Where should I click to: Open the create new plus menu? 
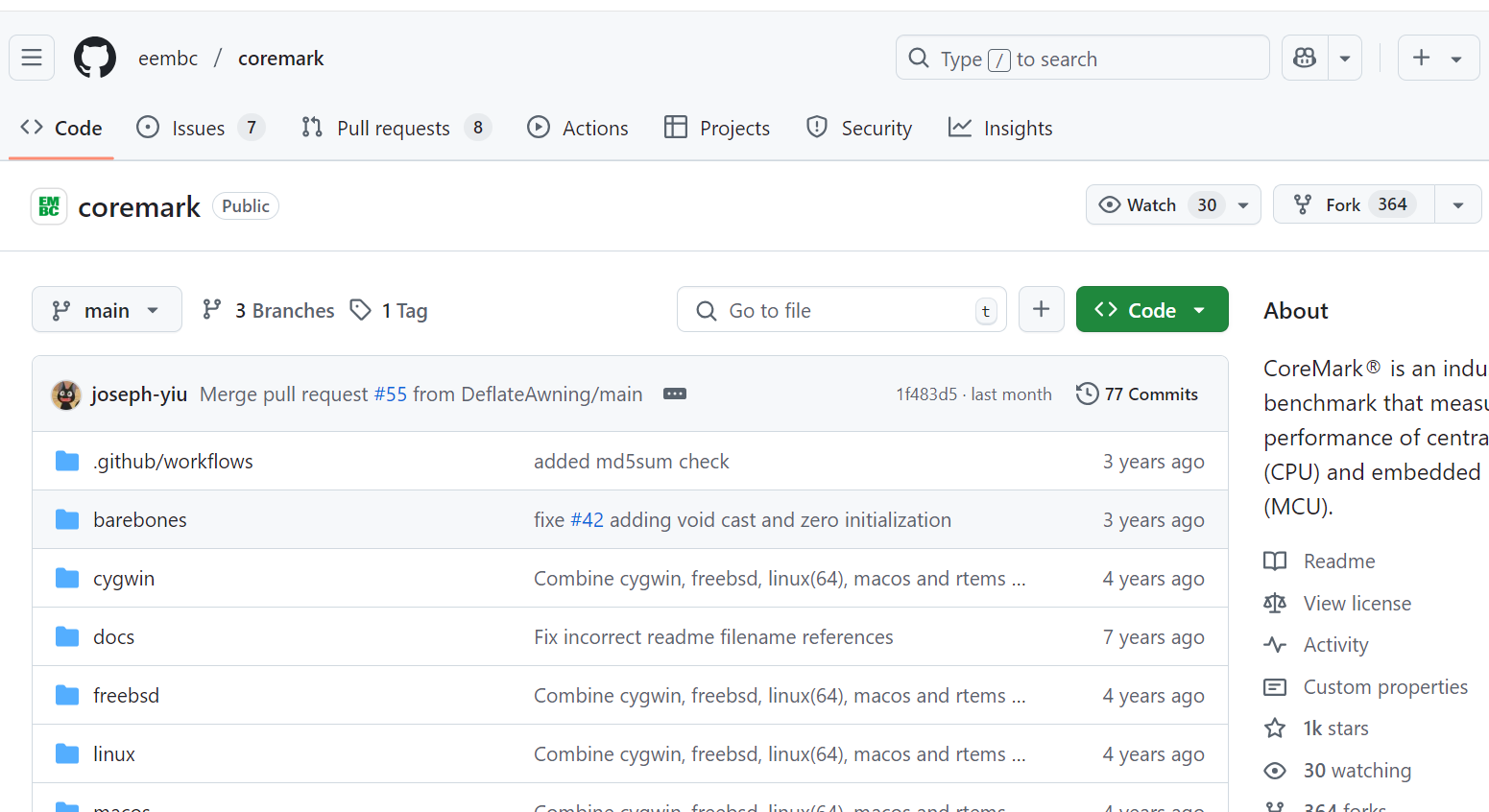tap(1438, 59)
